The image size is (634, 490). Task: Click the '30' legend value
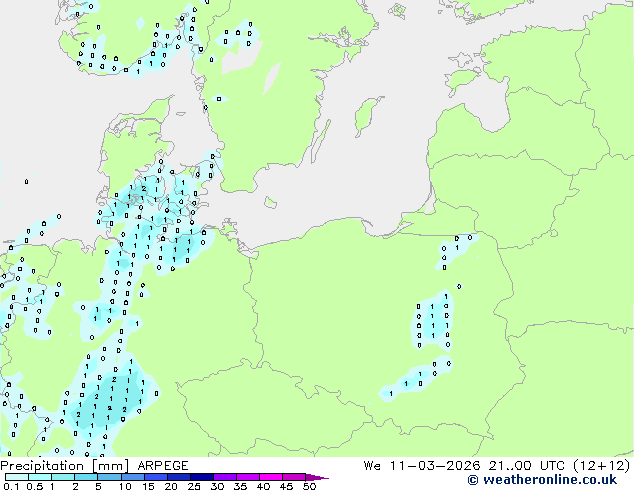pos(217,486)
